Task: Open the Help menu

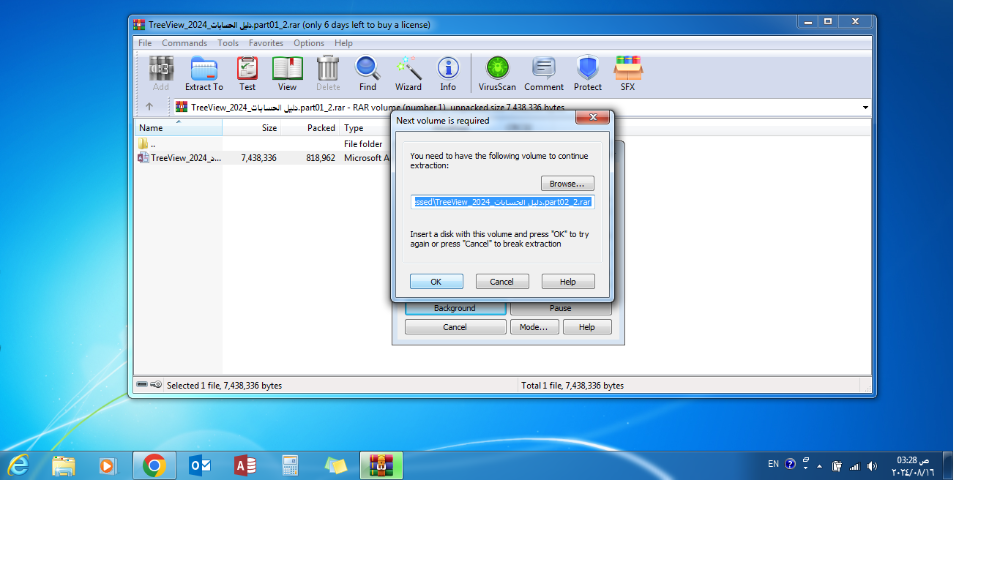Action: pyautogui.click(x=343, y=43)
